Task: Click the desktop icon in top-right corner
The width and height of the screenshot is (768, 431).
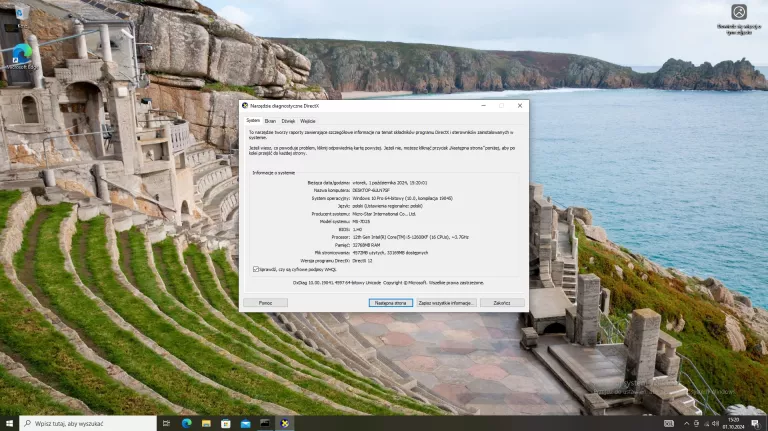Action: pyautogui.click(x=739, y=19)
